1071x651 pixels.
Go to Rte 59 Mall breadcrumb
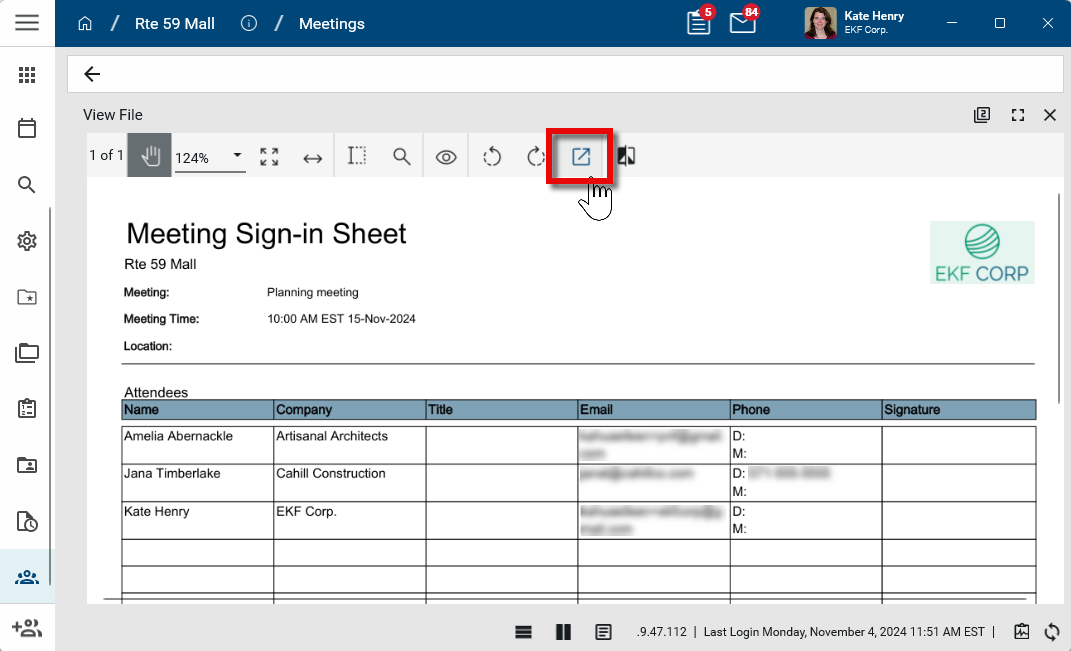175,23
